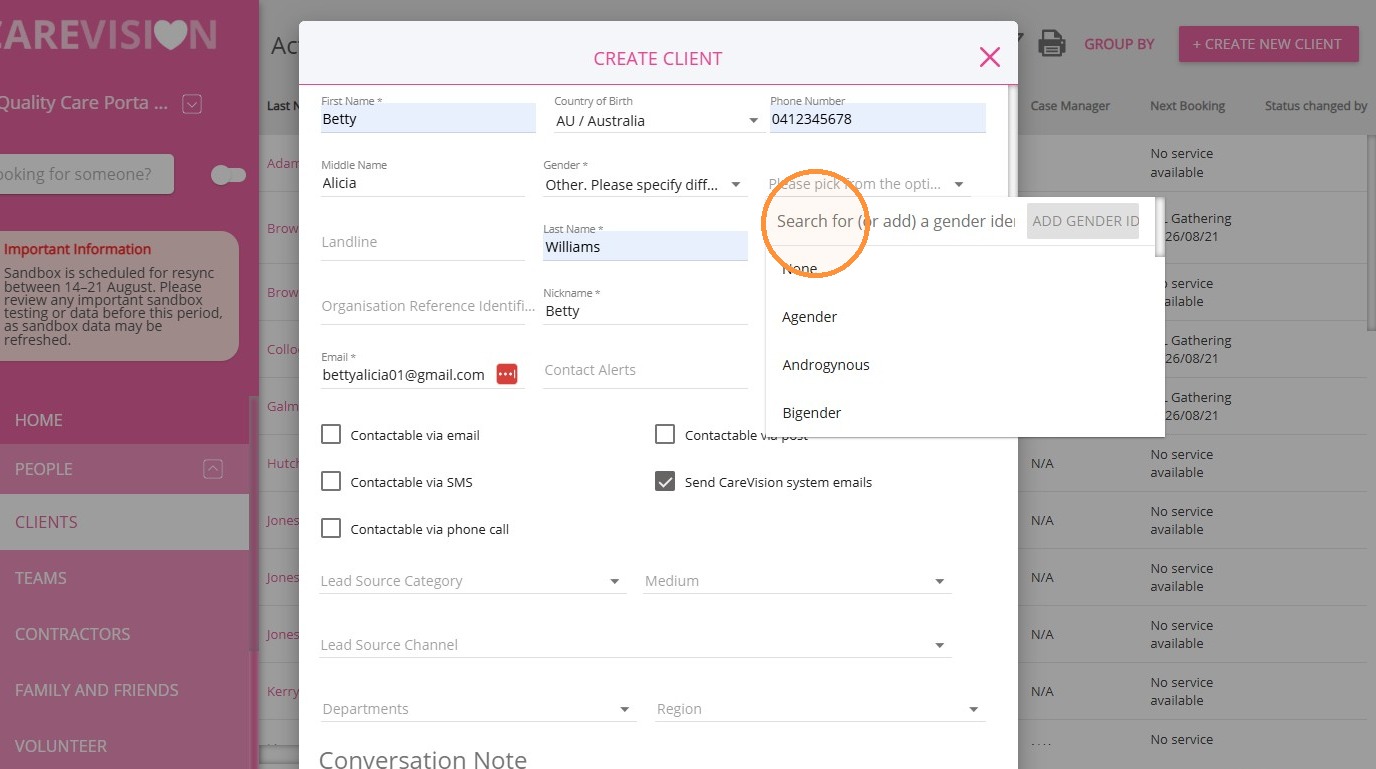Open the Lead Source Channel dropdown

pyautogui.click(x=635, y=645)
